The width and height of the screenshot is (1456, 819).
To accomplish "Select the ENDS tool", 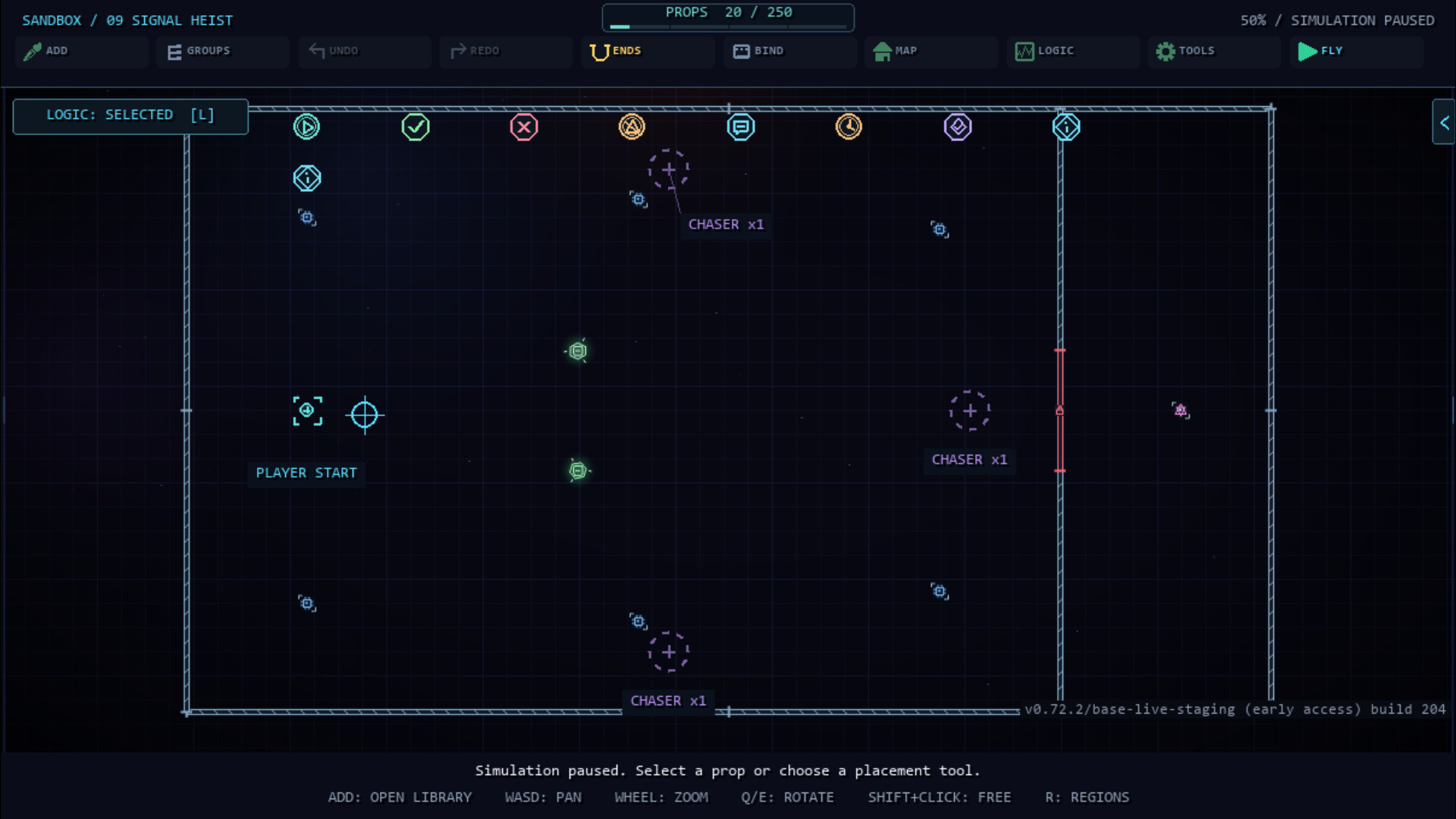I will (648, 51).
